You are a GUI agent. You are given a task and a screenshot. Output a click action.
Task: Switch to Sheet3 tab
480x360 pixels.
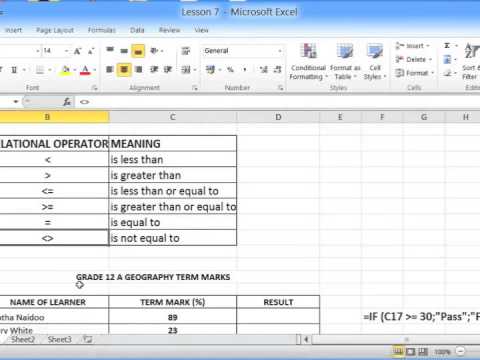tap(59, 340)
